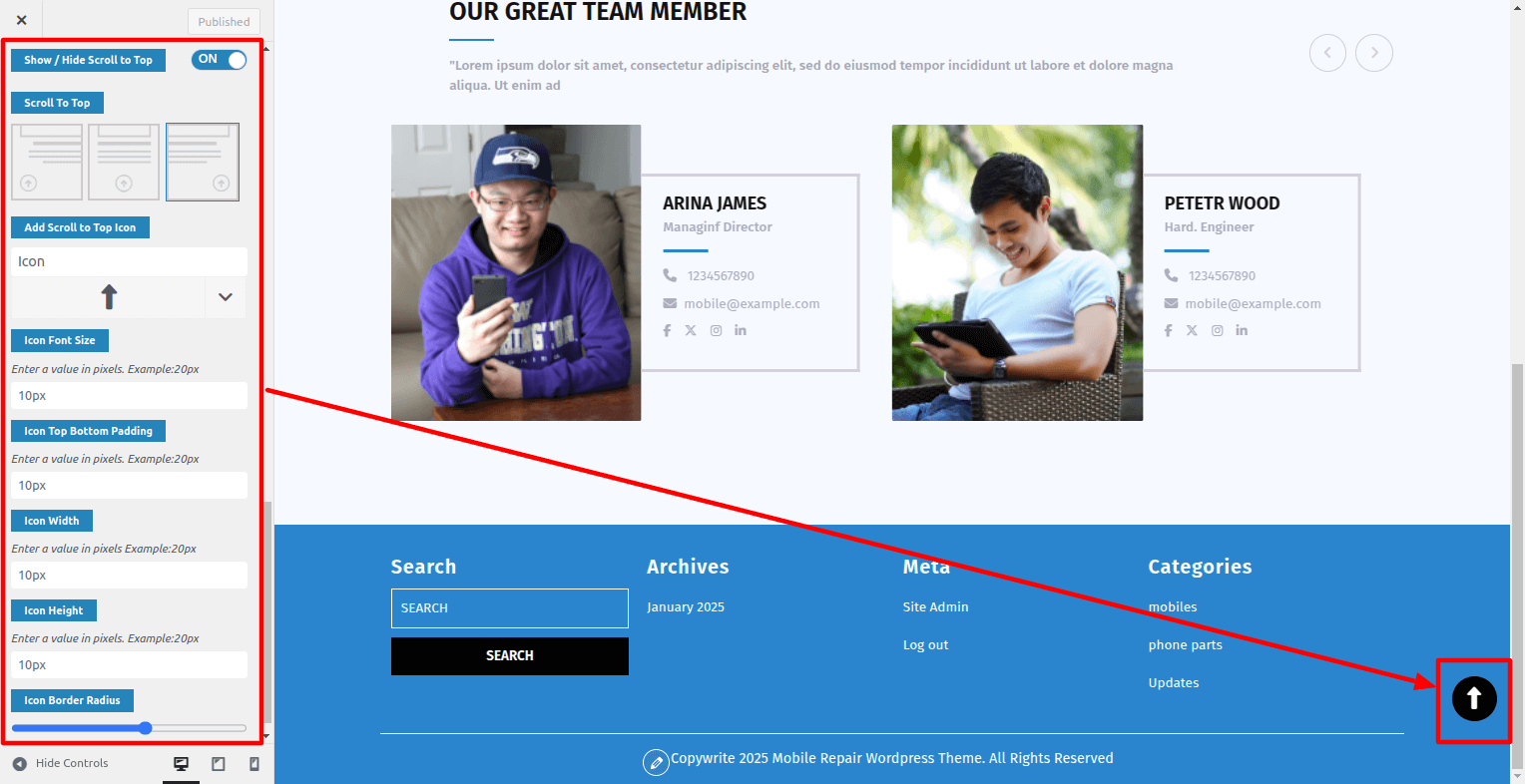Viewport: 1525px width, 784px height.
Task: Open Petetr Wood's LinkedIn icon
Action: click(1242, 330)
